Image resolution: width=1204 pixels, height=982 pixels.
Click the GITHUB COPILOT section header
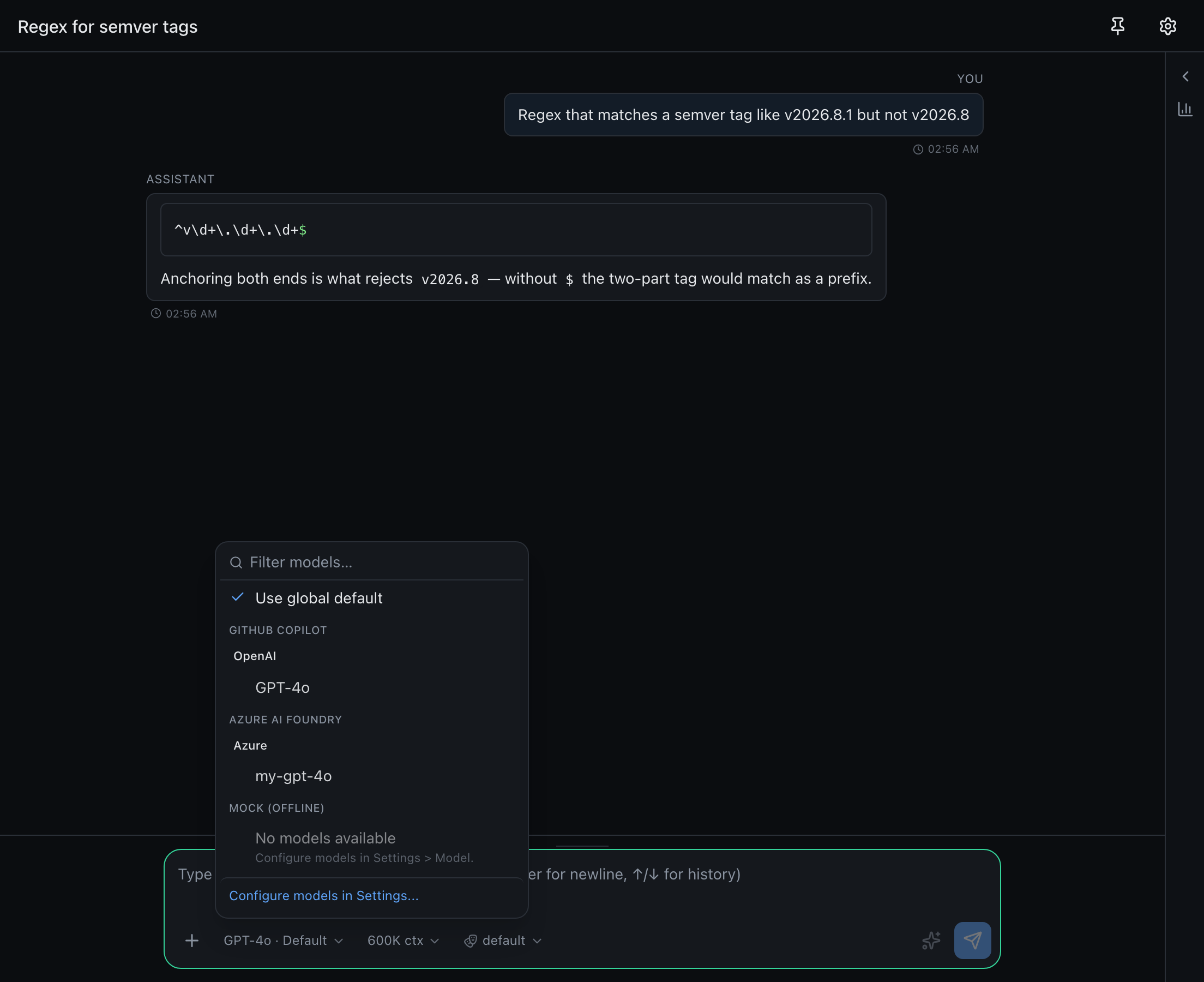click(x=278, y=630)
